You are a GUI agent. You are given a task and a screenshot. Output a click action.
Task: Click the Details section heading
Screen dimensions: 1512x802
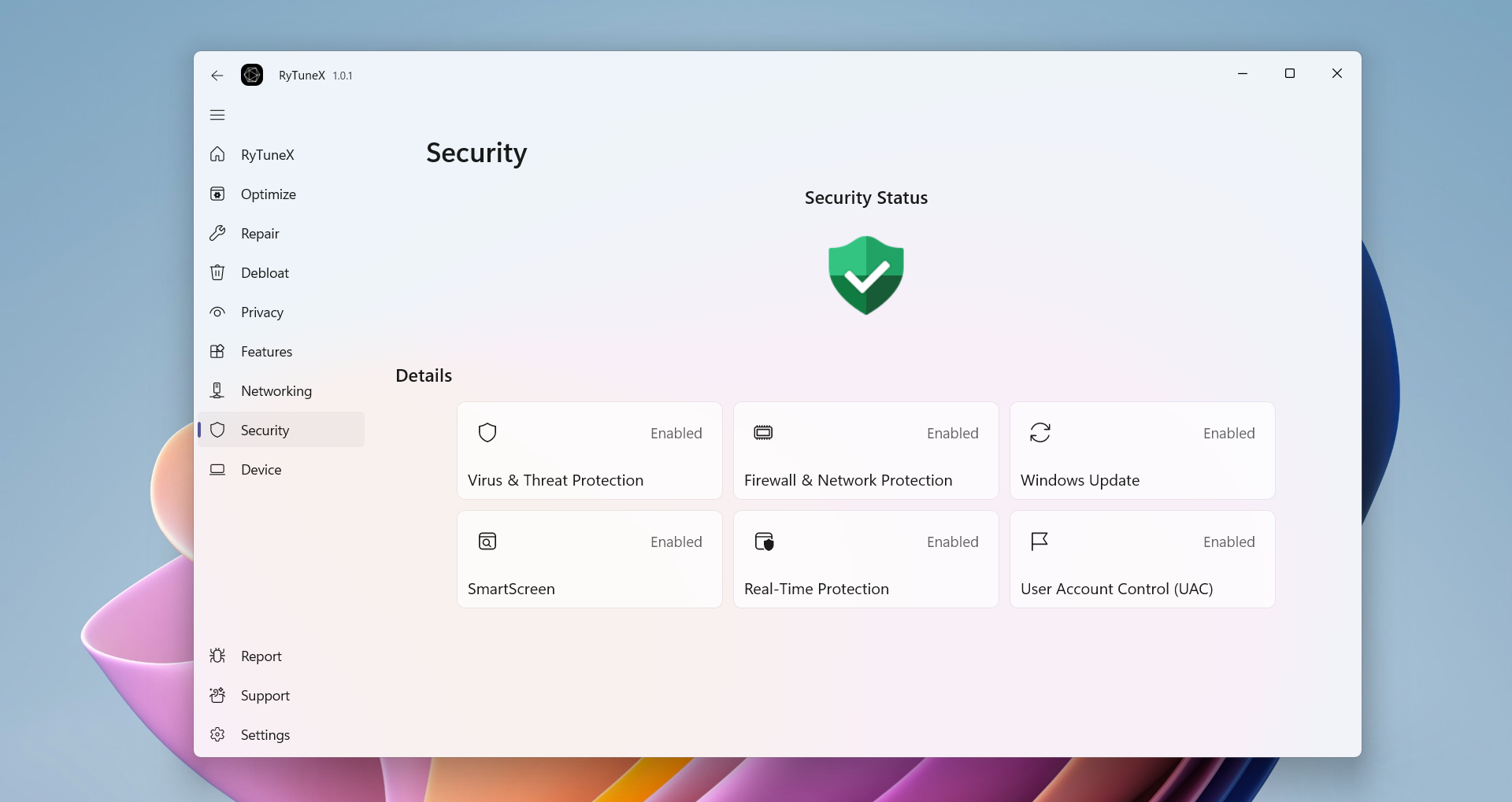(x=424, y=375)
